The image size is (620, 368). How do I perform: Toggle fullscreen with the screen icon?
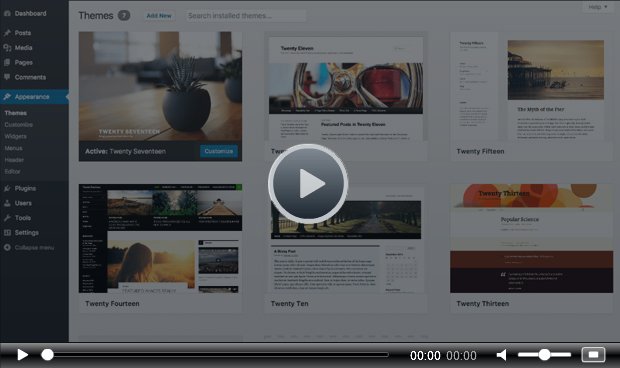[x=593, y=355]
